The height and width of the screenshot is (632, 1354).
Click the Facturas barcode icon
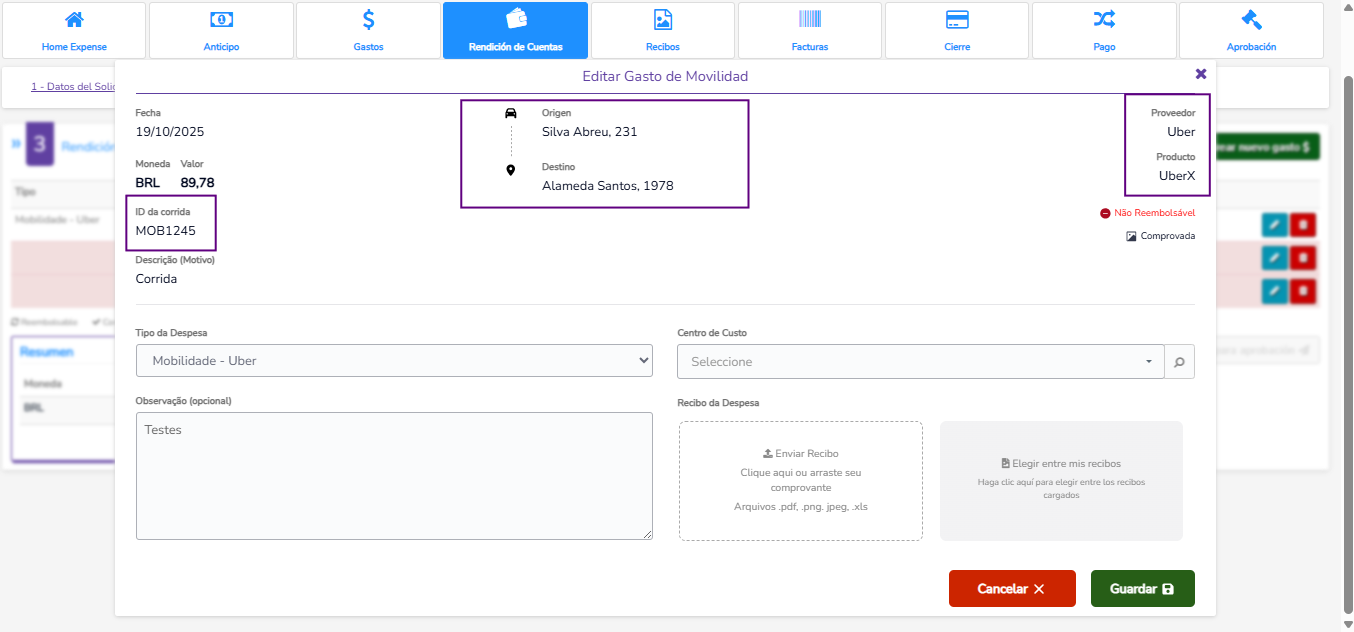[809, 20]
